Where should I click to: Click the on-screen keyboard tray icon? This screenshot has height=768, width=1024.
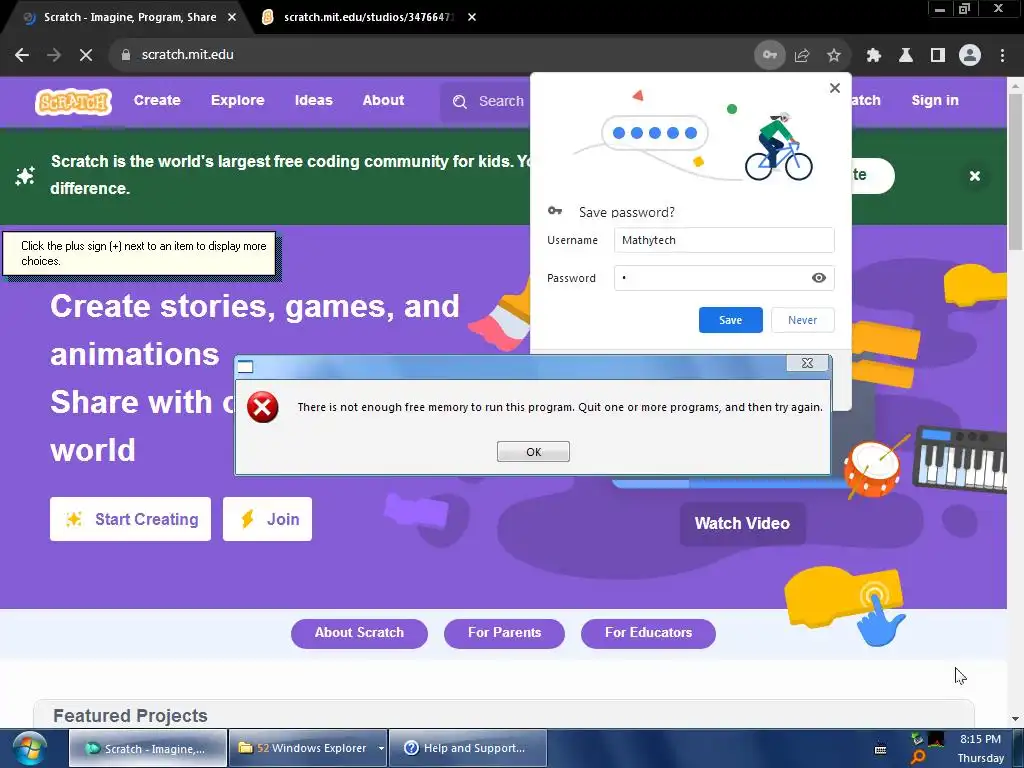pos(880,749)
